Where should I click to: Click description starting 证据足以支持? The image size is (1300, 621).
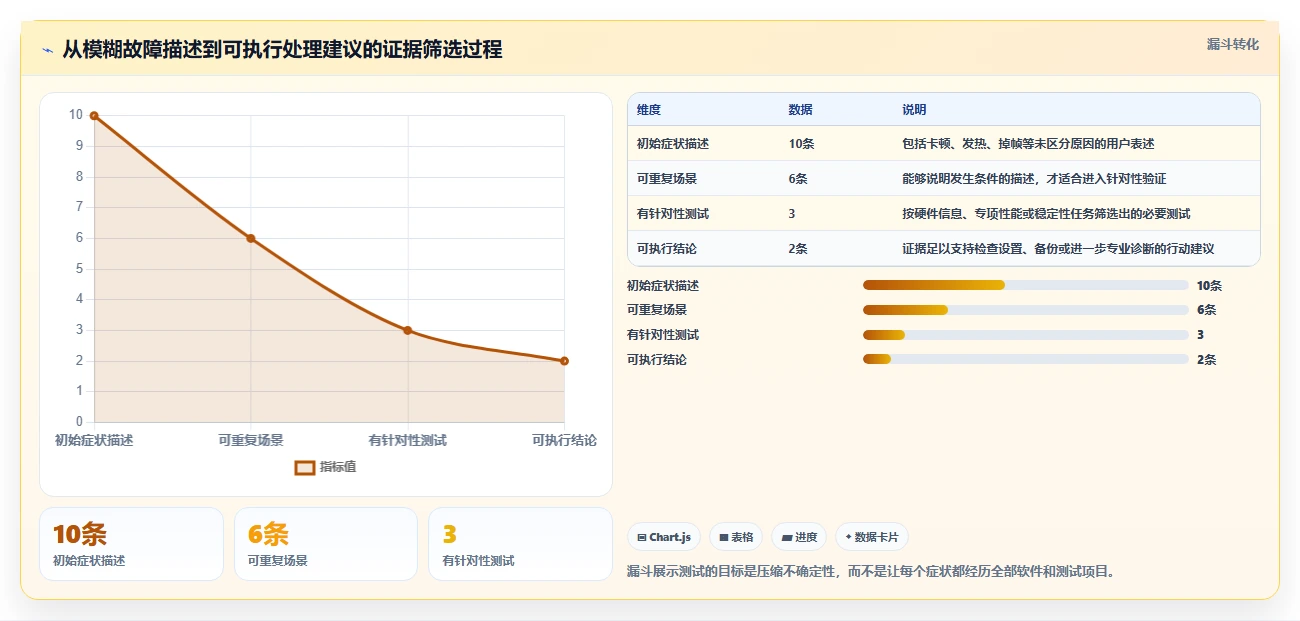pyautogui.click(x=1058, y=249)
